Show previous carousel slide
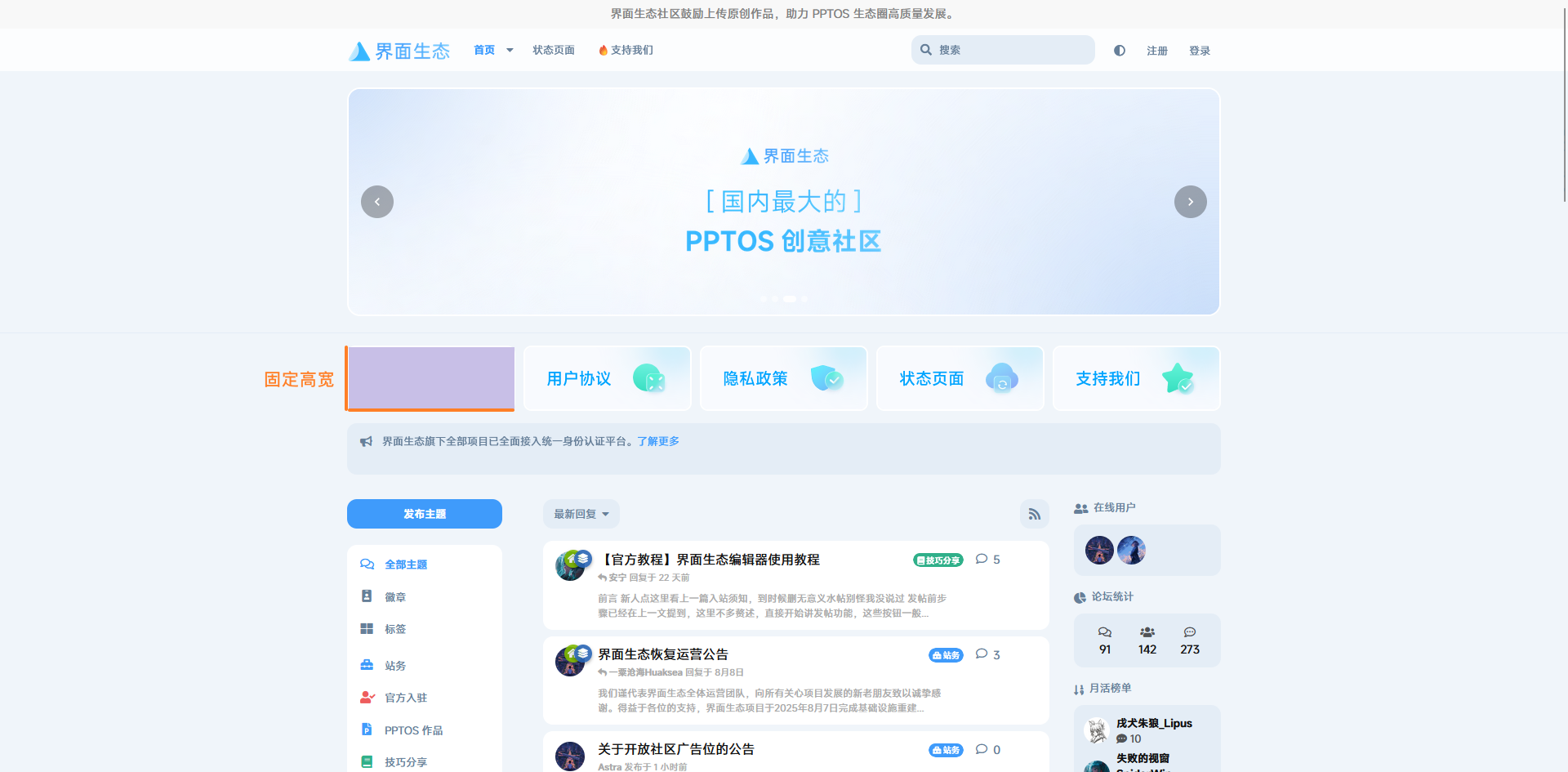1568x772 pixels. tap(377, 202)
